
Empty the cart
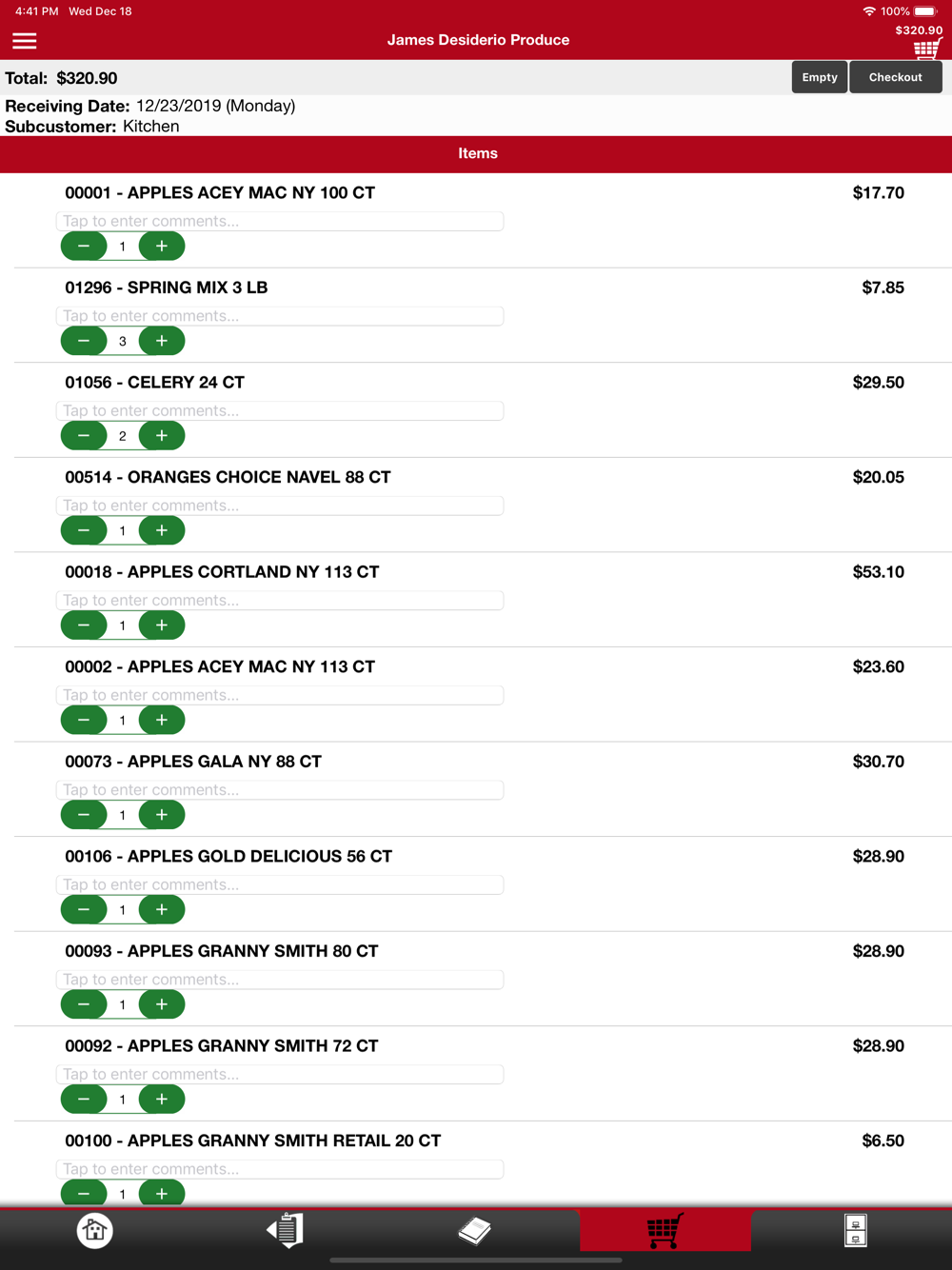pyautogui.click(x=820, y=77)
